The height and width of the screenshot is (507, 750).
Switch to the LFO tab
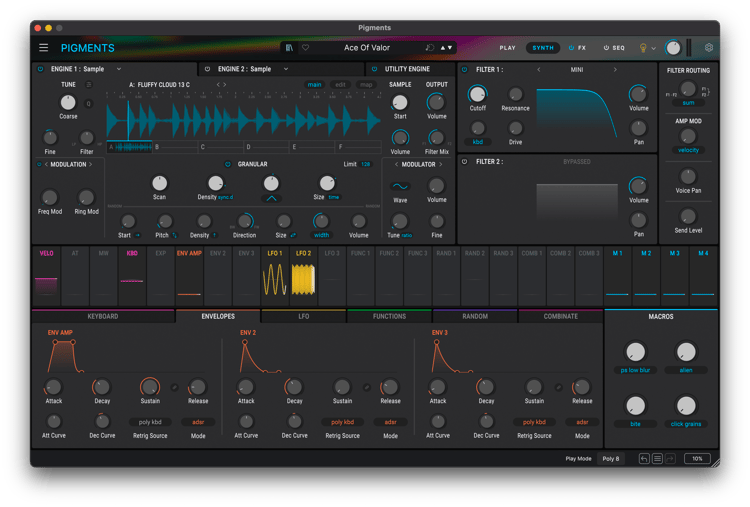pyautogui.click(x=304, y=316)
